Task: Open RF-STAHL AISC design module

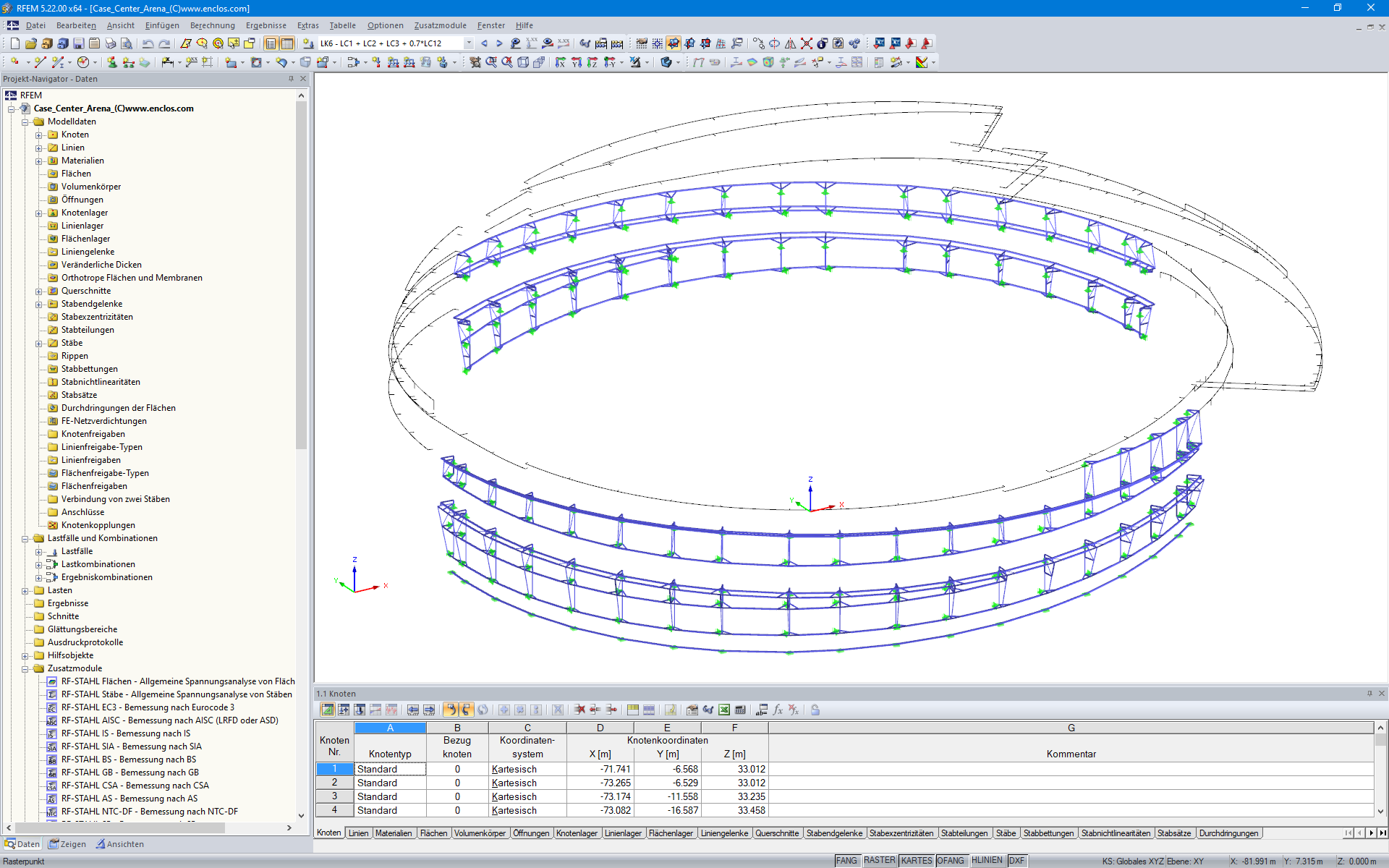Action: click(x=169, y=720)
